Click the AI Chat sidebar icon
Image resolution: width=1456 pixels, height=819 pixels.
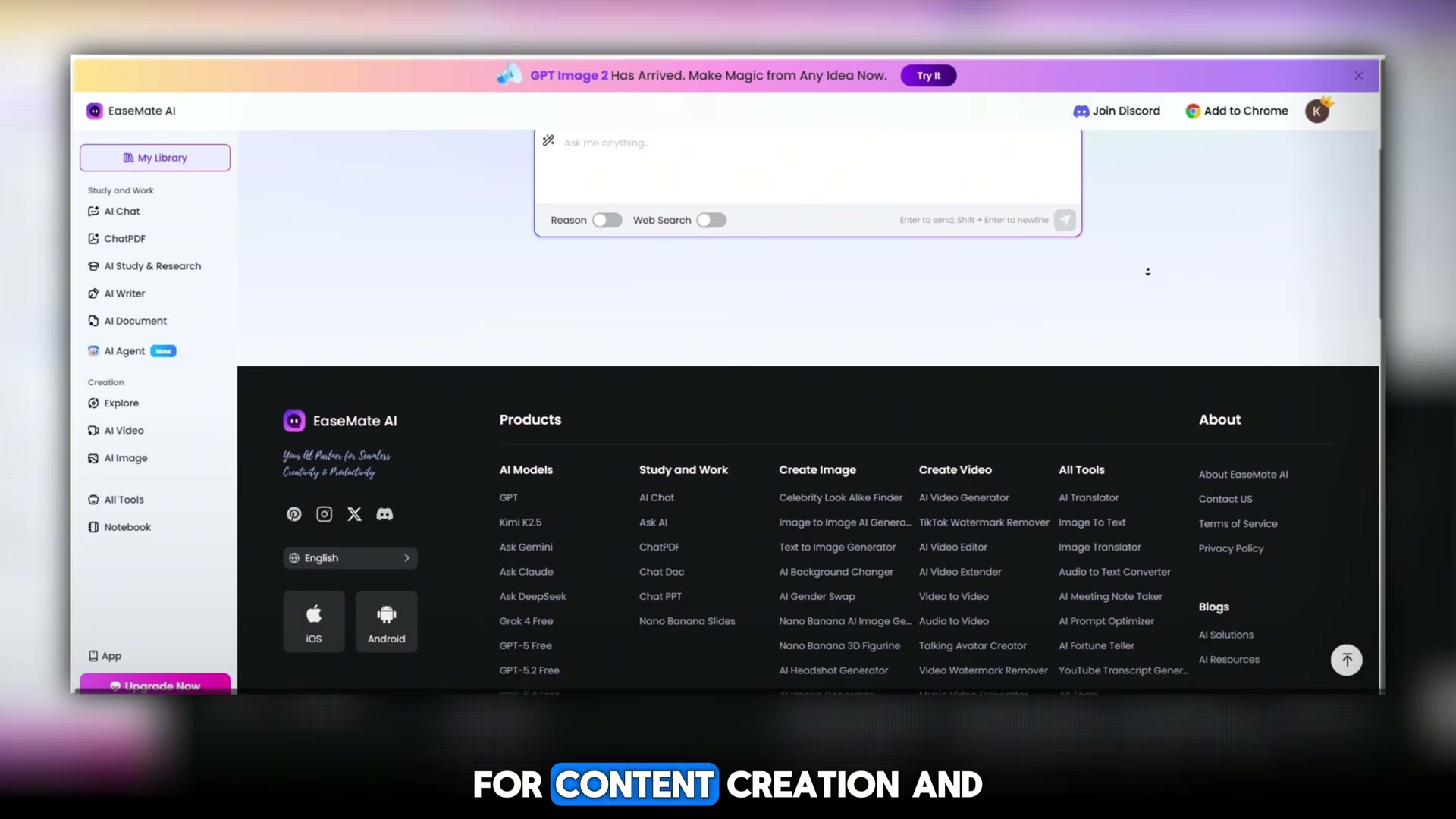(93, 212)
